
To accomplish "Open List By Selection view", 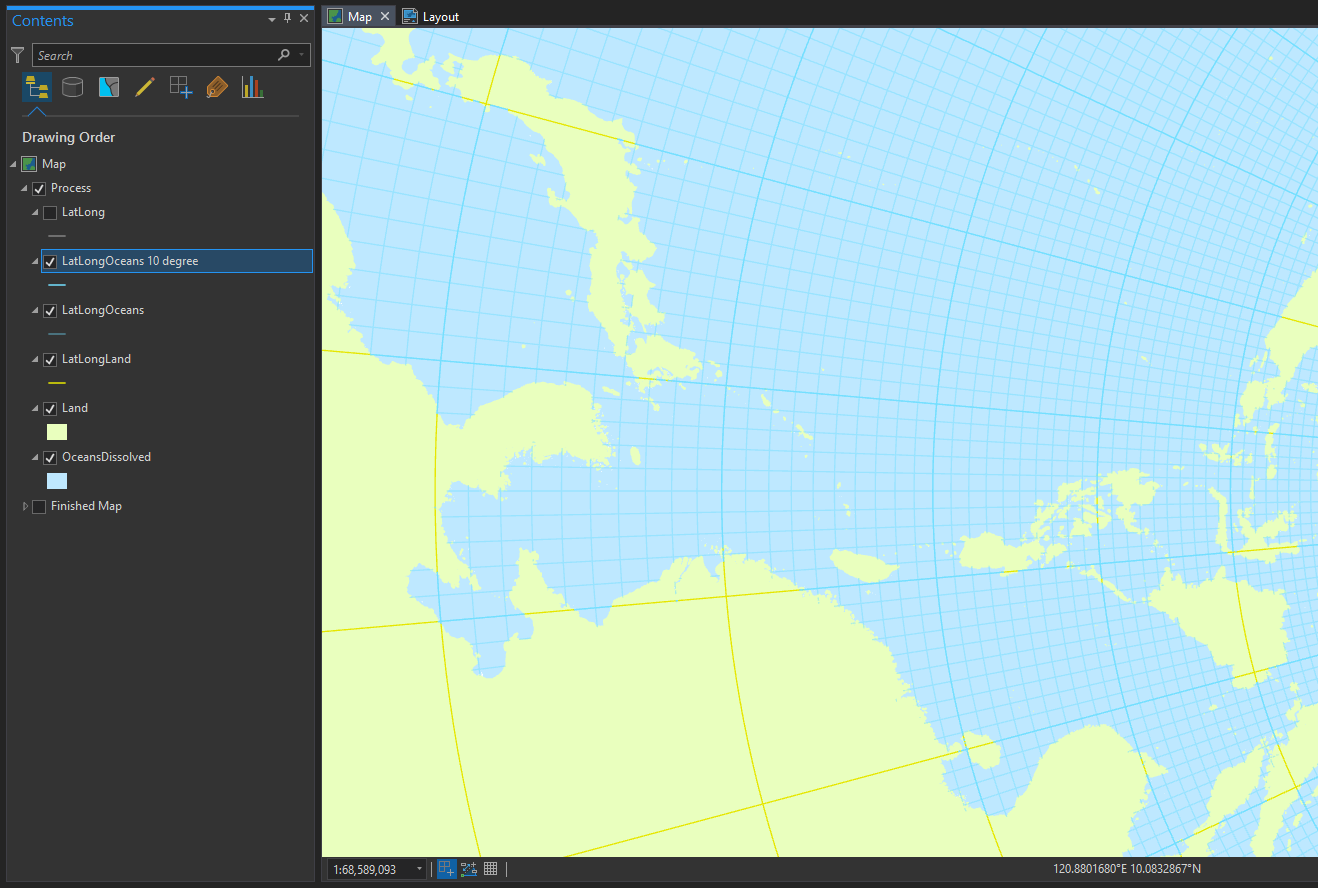I will tap(109, 87).
